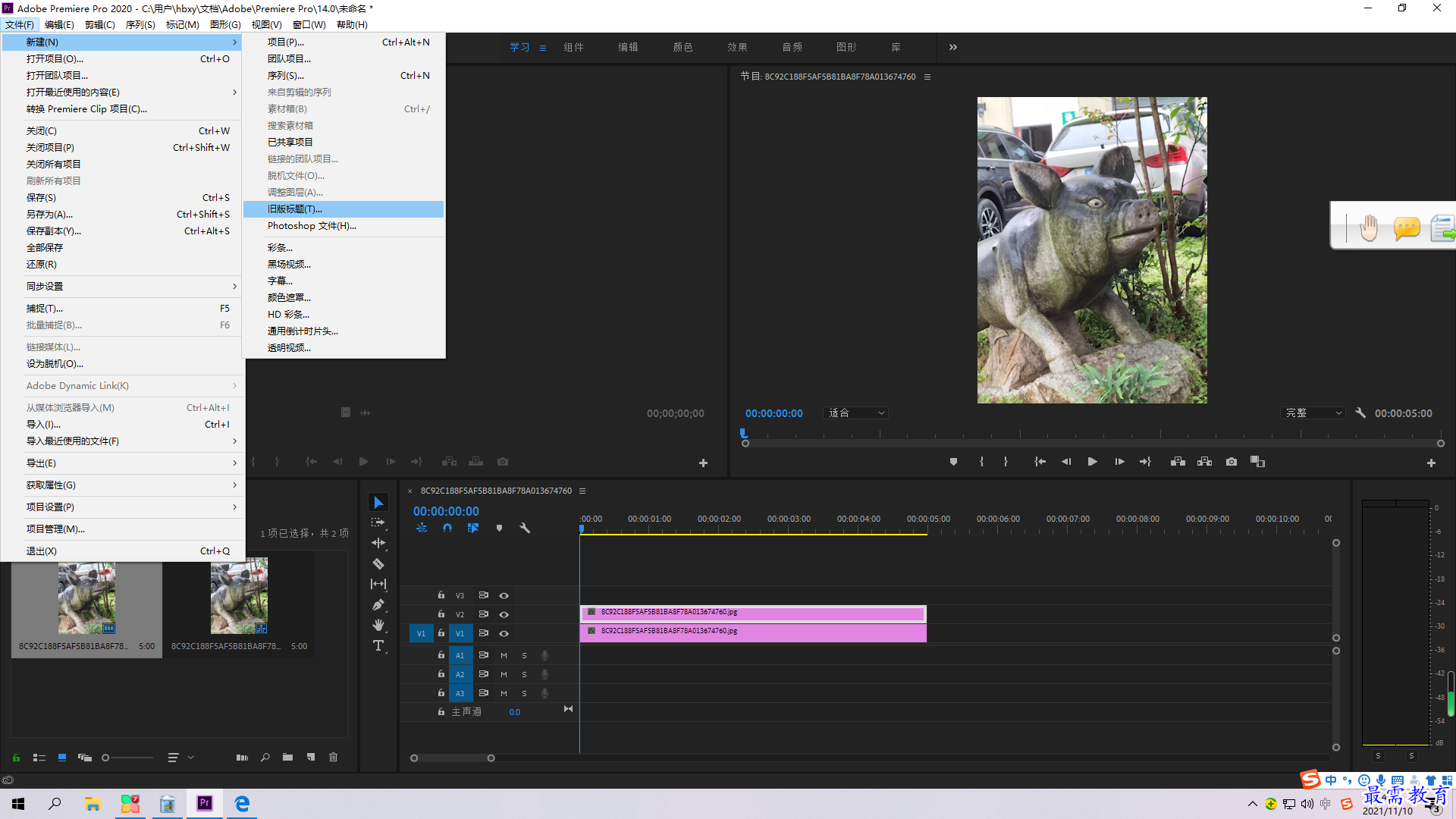Select the Pen tool
Image resolution: width=1456 pixels, height=819 pixels.
pyautogui.click(x=378, y=604)
